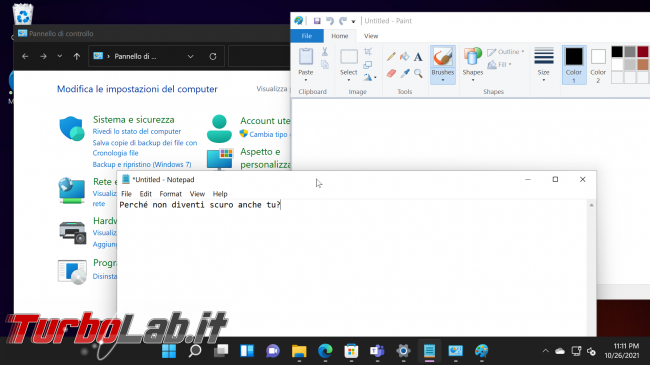Image resolution: width=650 pixels, height=365 pixels.
Task: Open Settings gear from the taskbar
Action: (x=403, y=351)
